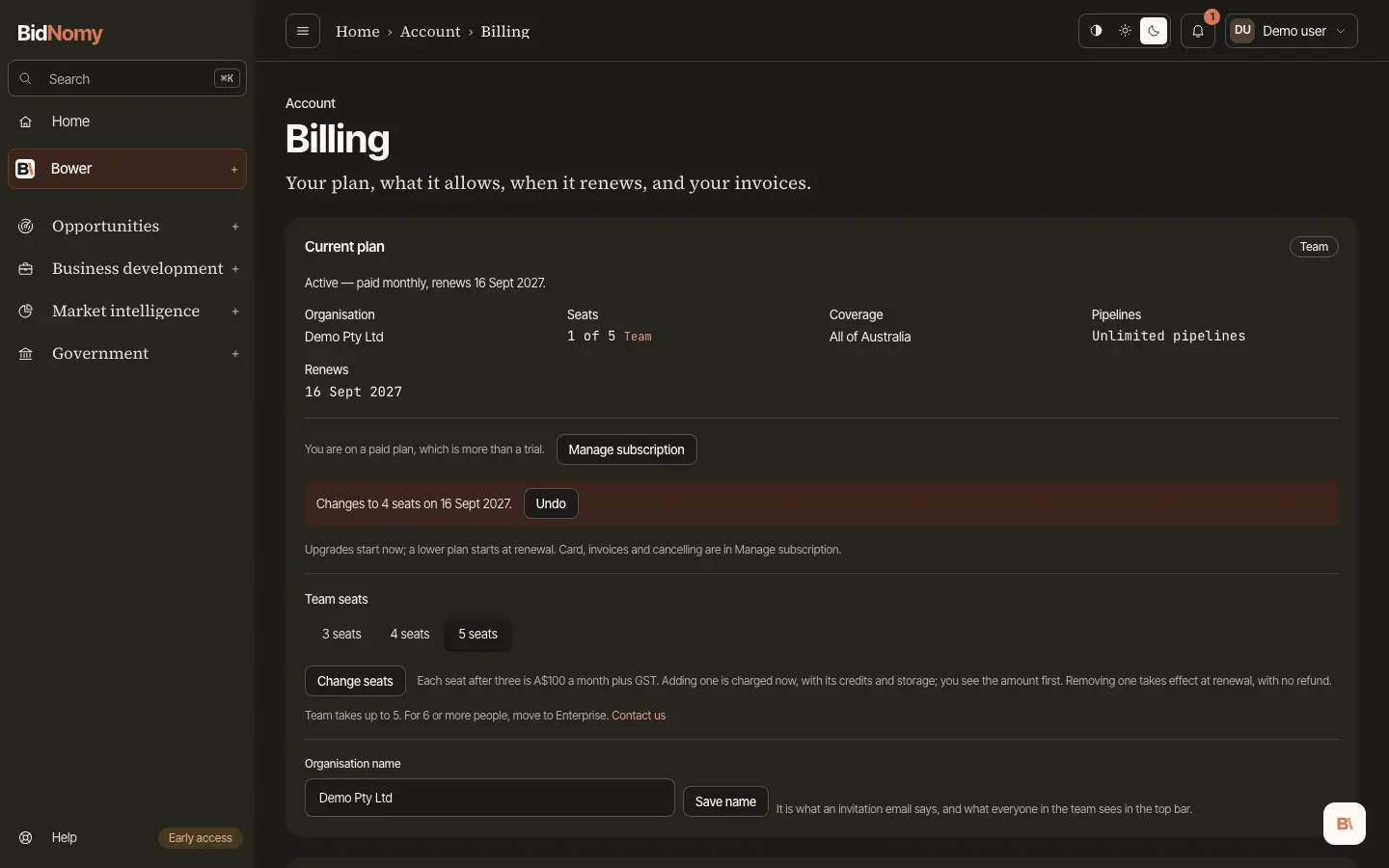Screen dimensions: 1389x868
Task: Select dark theme moon icon
Action: (x=1154, y=31)
